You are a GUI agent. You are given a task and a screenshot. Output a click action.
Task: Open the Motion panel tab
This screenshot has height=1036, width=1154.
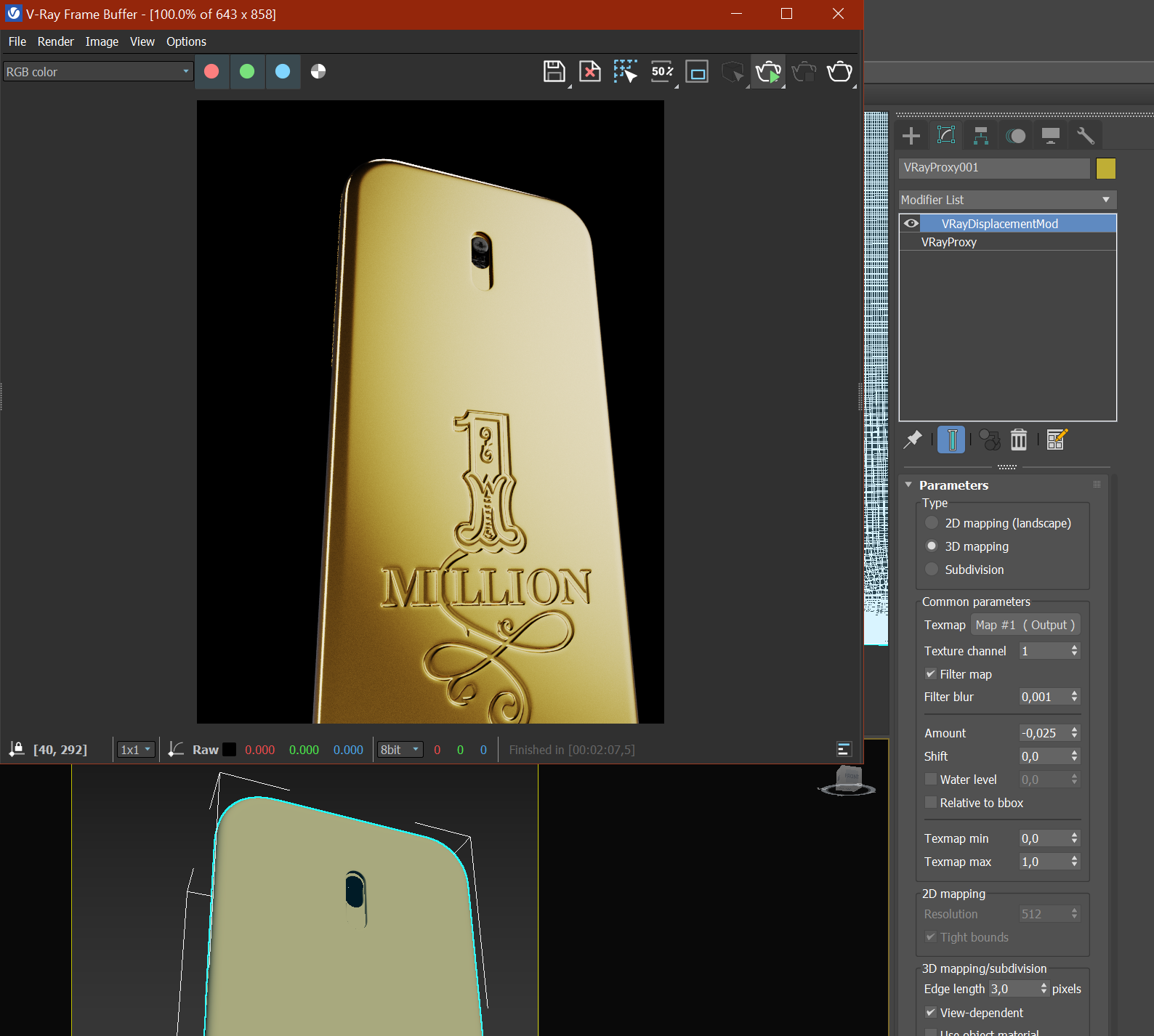click(1016, 135)
